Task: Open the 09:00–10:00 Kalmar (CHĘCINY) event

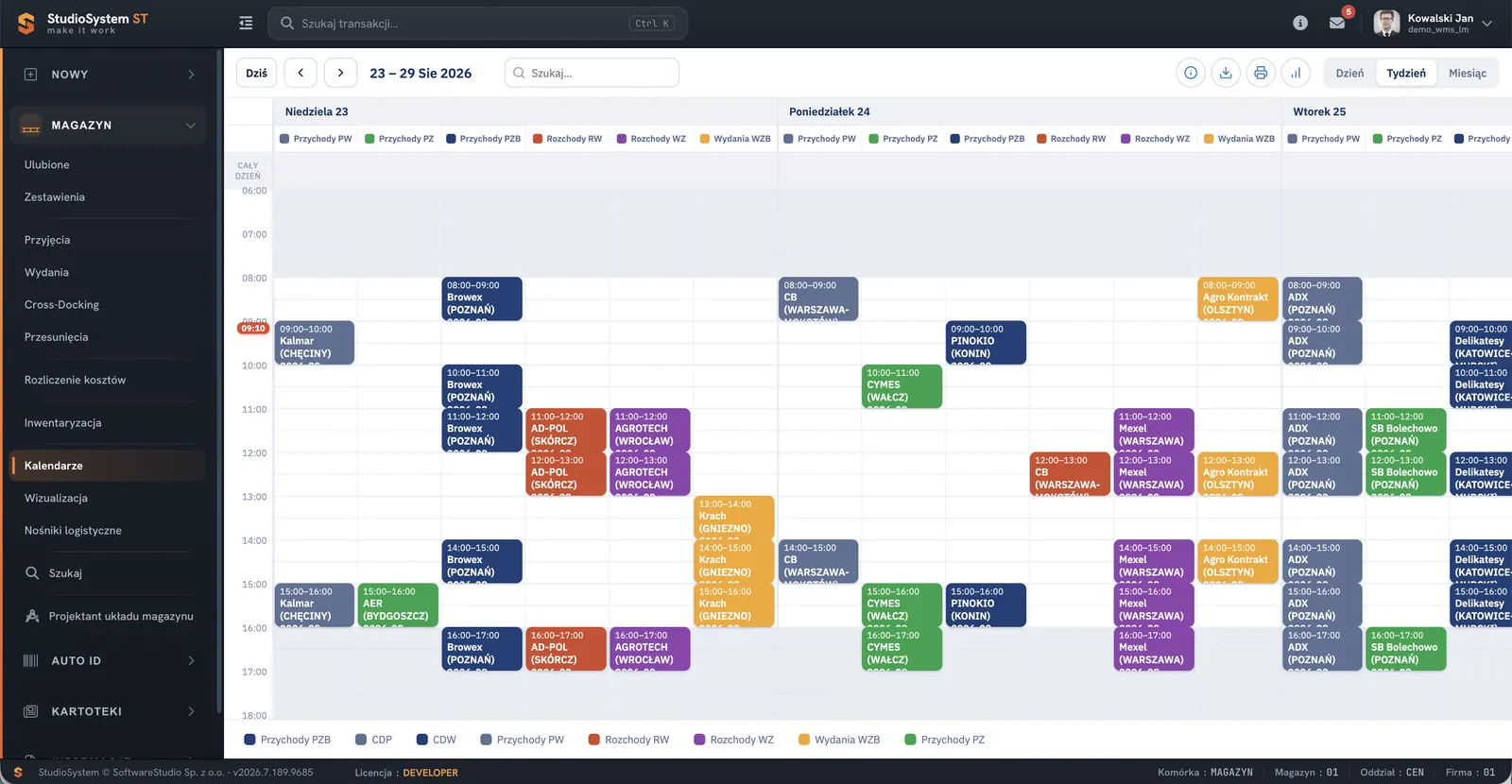Action: (x=315, y=342)
